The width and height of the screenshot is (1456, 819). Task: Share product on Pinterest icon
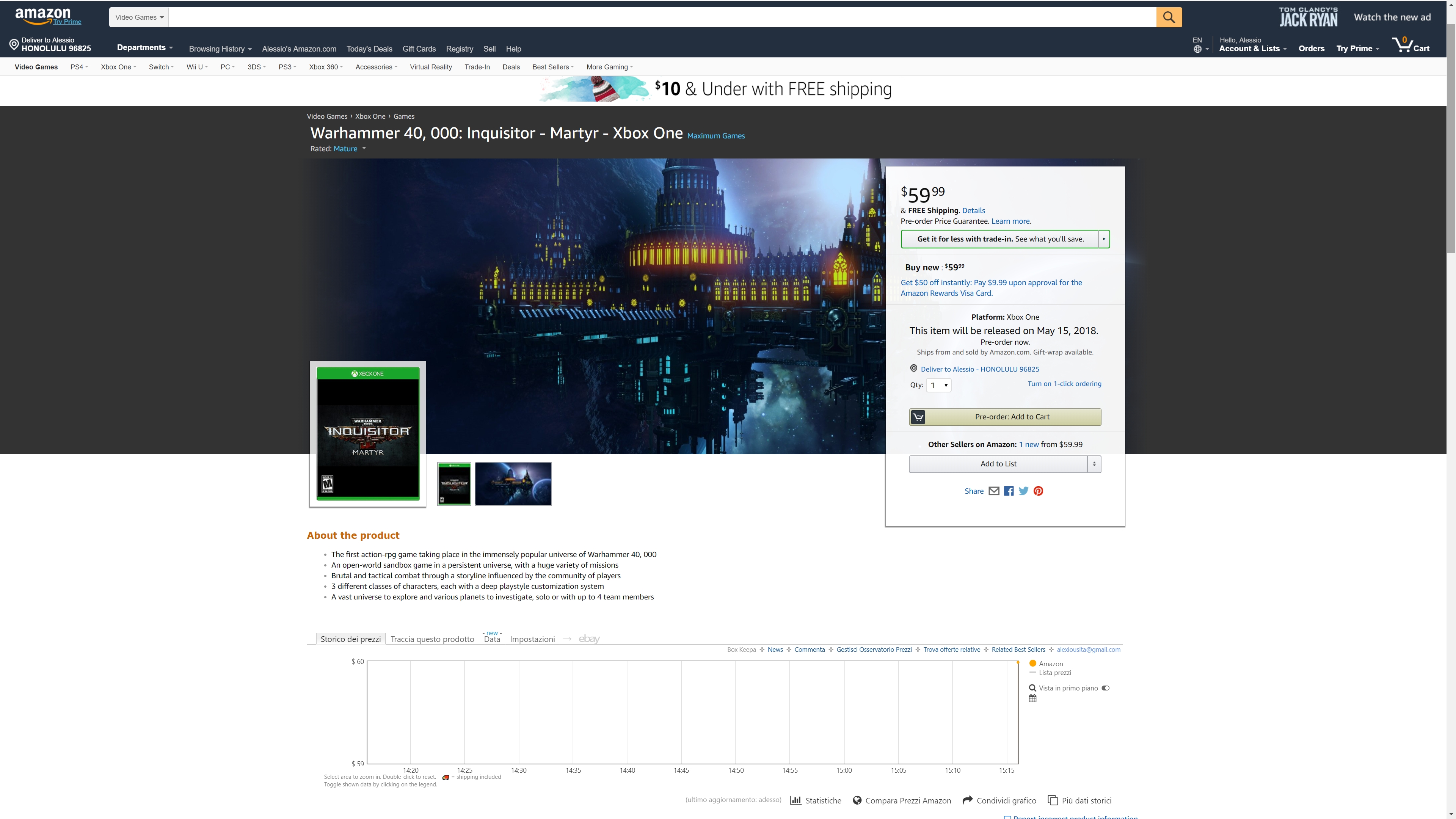coord(1038,491)
